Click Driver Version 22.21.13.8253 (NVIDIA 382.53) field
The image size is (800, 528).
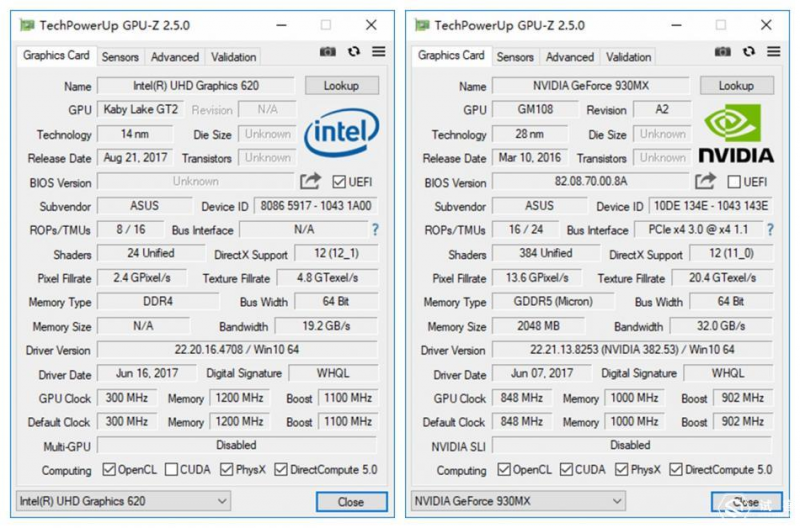[x=632, y=349]
